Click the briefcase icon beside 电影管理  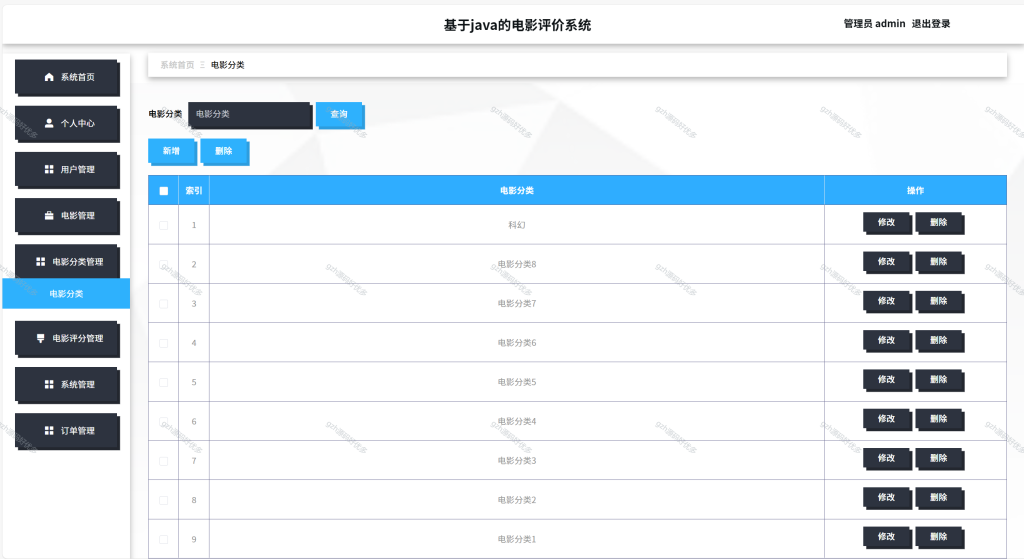click(x=49, y=216)
